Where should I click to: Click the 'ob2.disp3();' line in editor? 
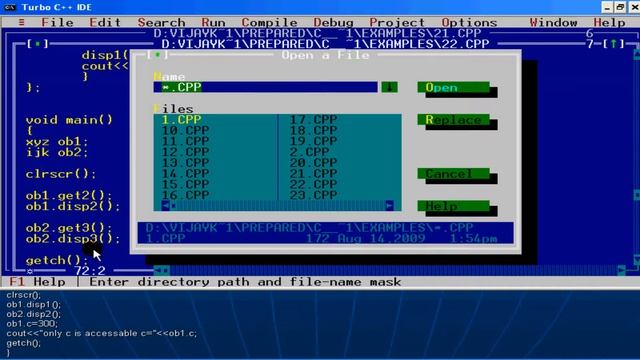pos(73,239)
